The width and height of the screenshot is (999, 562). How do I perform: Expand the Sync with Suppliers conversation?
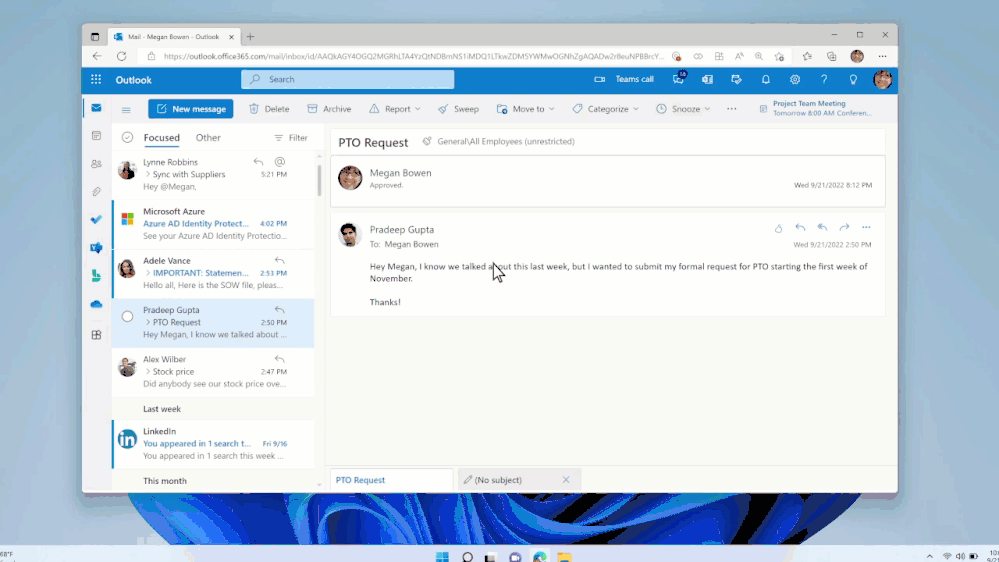click(148, 174)
